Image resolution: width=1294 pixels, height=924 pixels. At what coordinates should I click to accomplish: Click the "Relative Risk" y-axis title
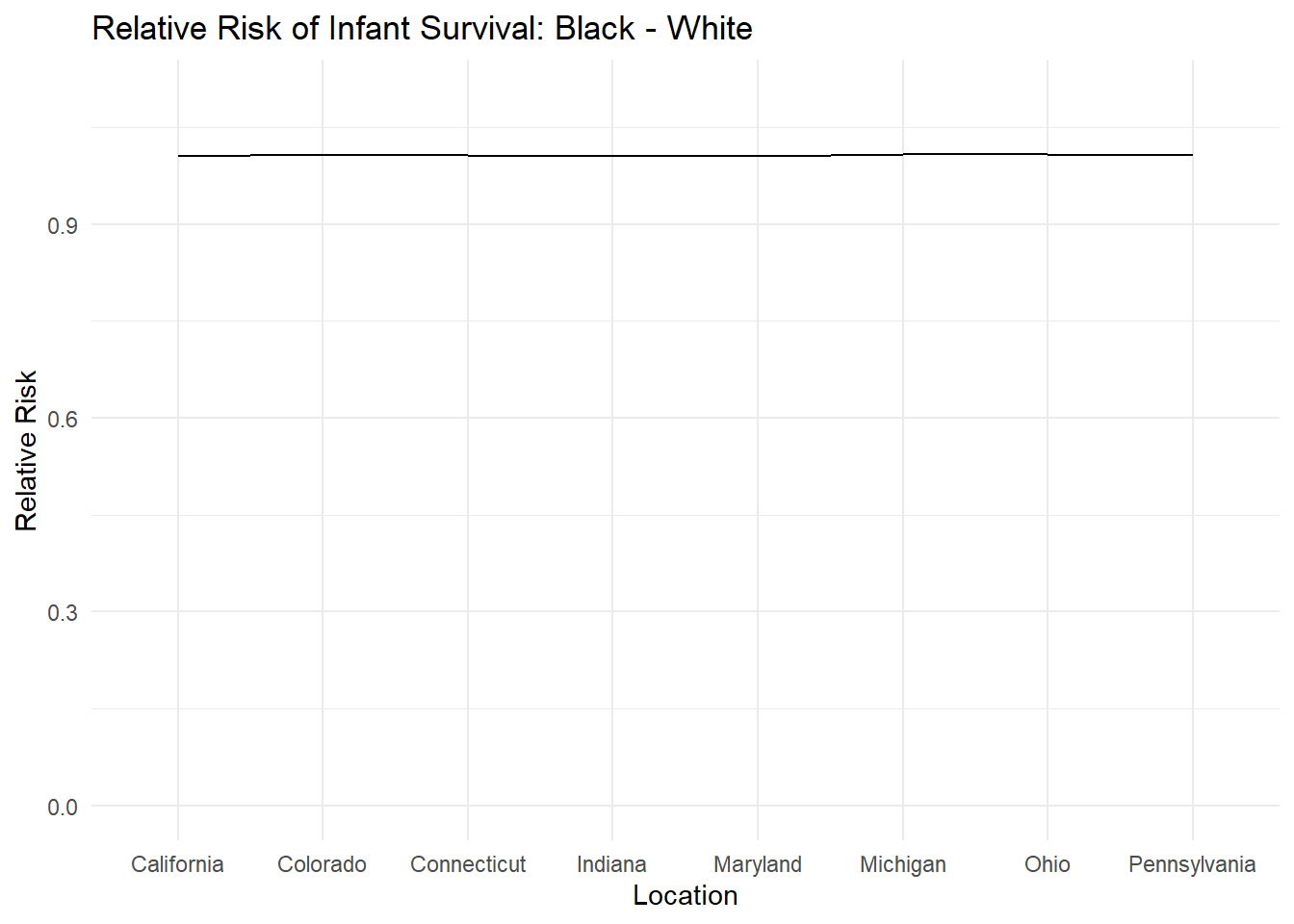pos(26,450)
